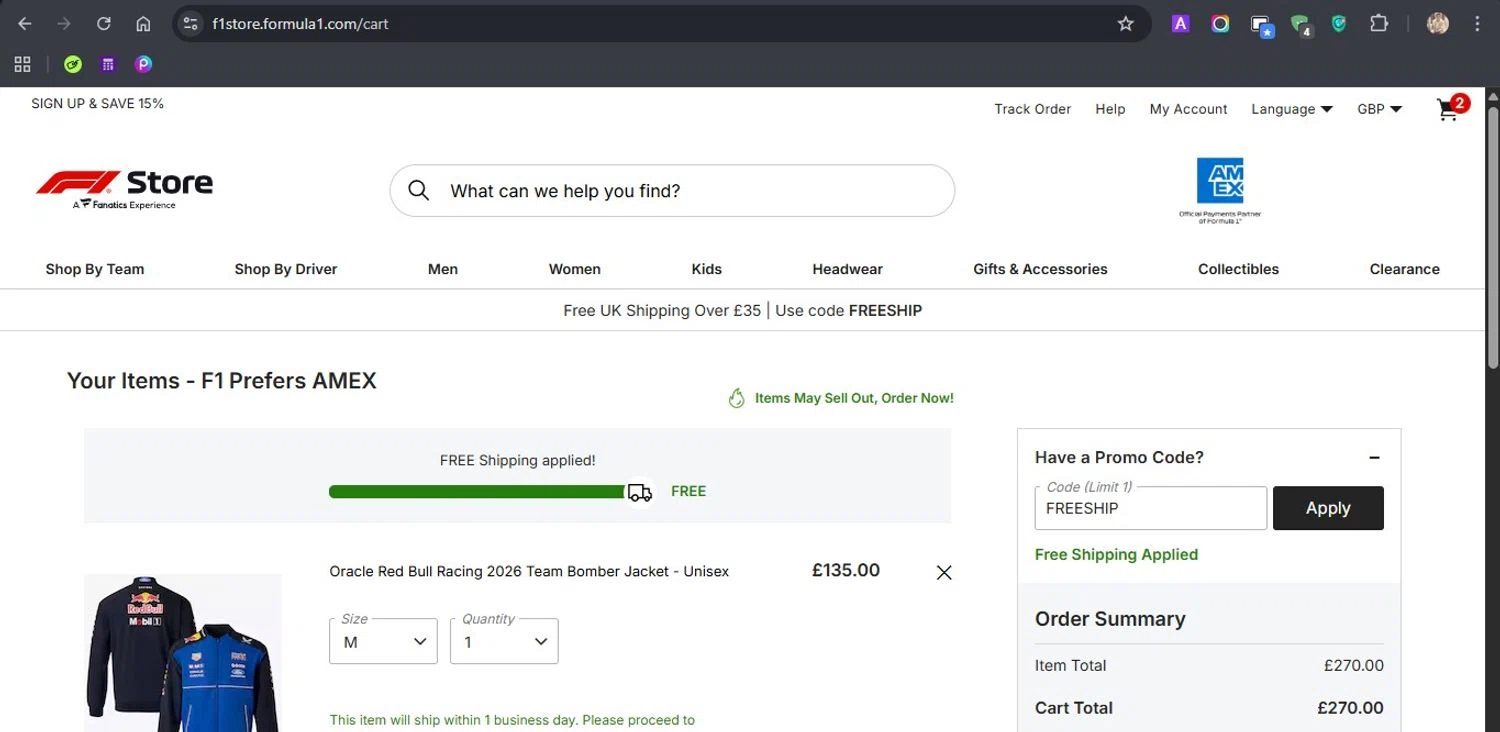The image size is (1500, 732).
Task: Click the free shipping progress bar
Action: pyautogui.click(x=478, y=492)
